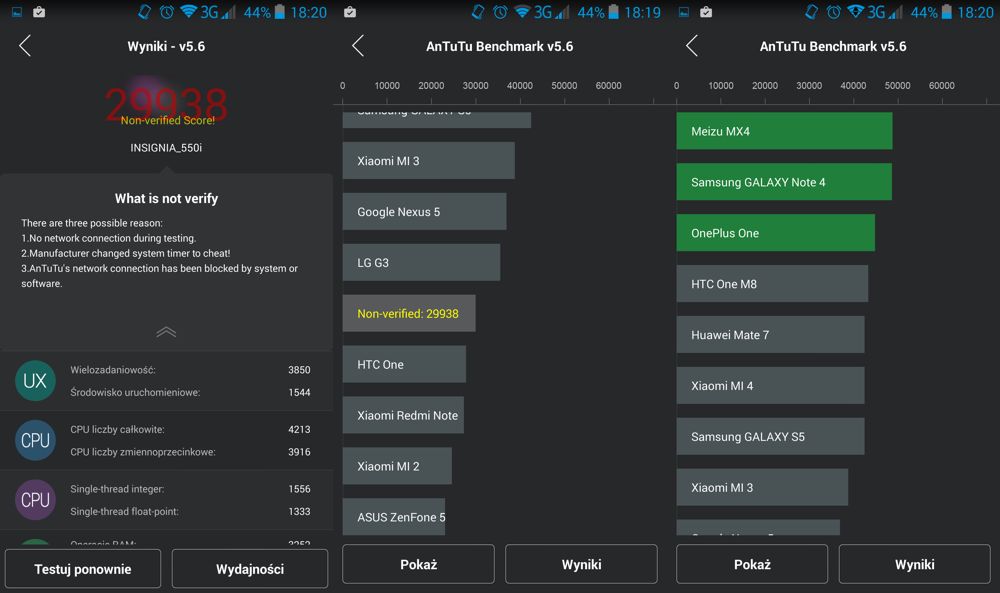Tap Pokaż button in right screen

[752, 564]
